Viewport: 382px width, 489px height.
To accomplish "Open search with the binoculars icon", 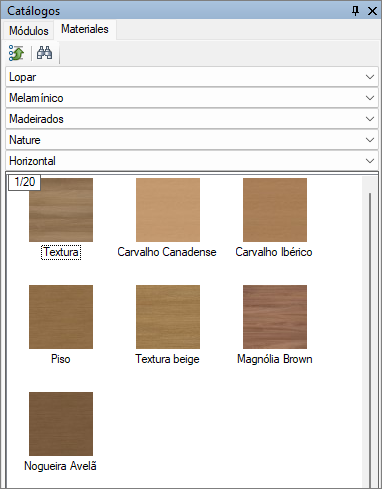I will click(44, 53).
